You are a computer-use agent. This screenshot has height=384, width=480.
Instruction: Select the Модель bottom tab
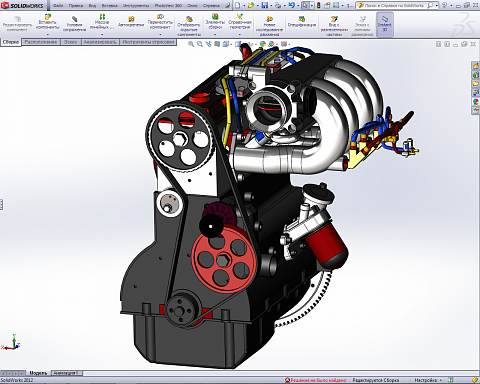(x=38, y=373)
